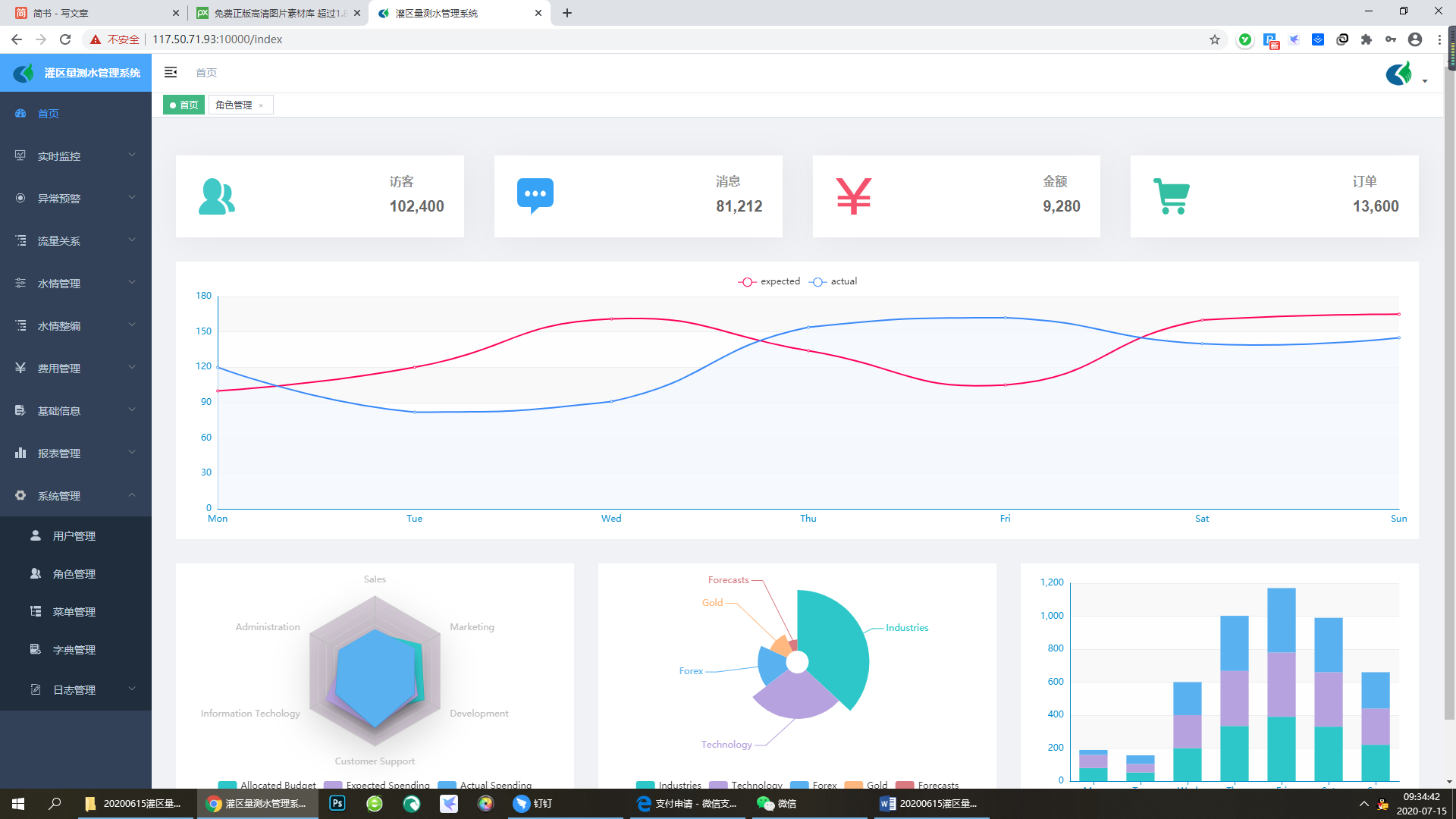This screenshot has height=819, width=1456.
Task: Click the sidebar collapse hamburger icon
Action: click(x=171, y=72)
